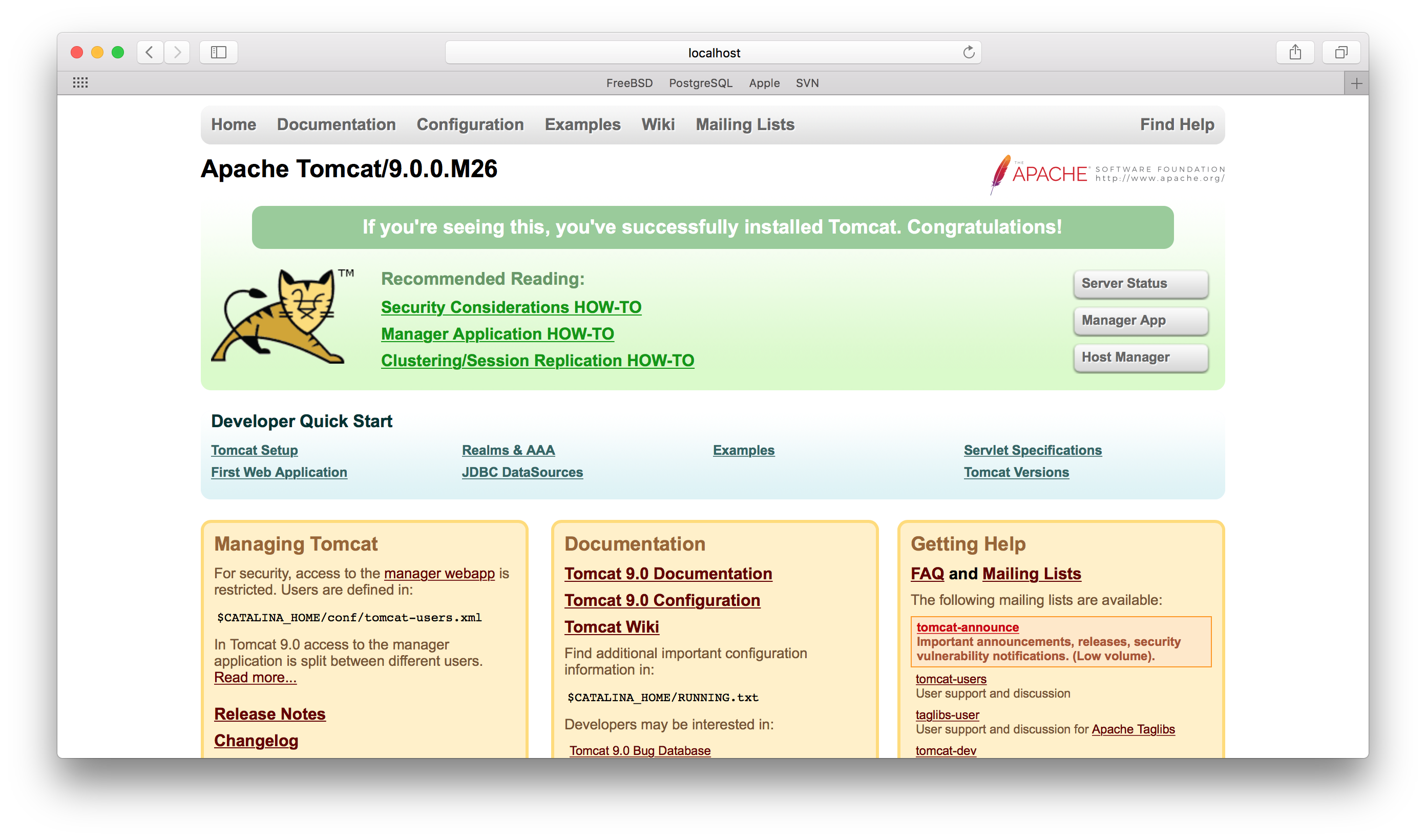This screenshot has width=1426, height=840.
Task: Open the SVN bookmark
Action: pyautogui.click(x=807, y=83)
